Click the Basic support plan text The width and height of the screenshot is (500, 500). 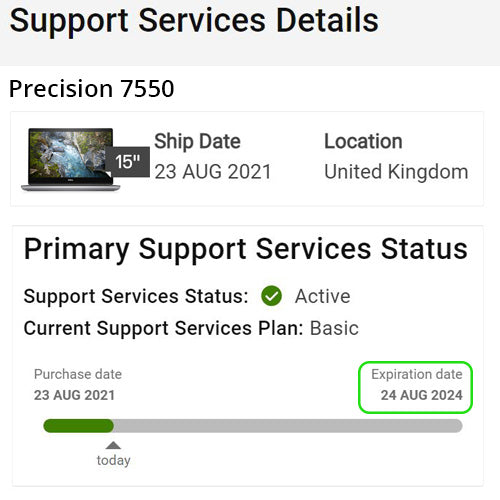click(x=334, y=328)
